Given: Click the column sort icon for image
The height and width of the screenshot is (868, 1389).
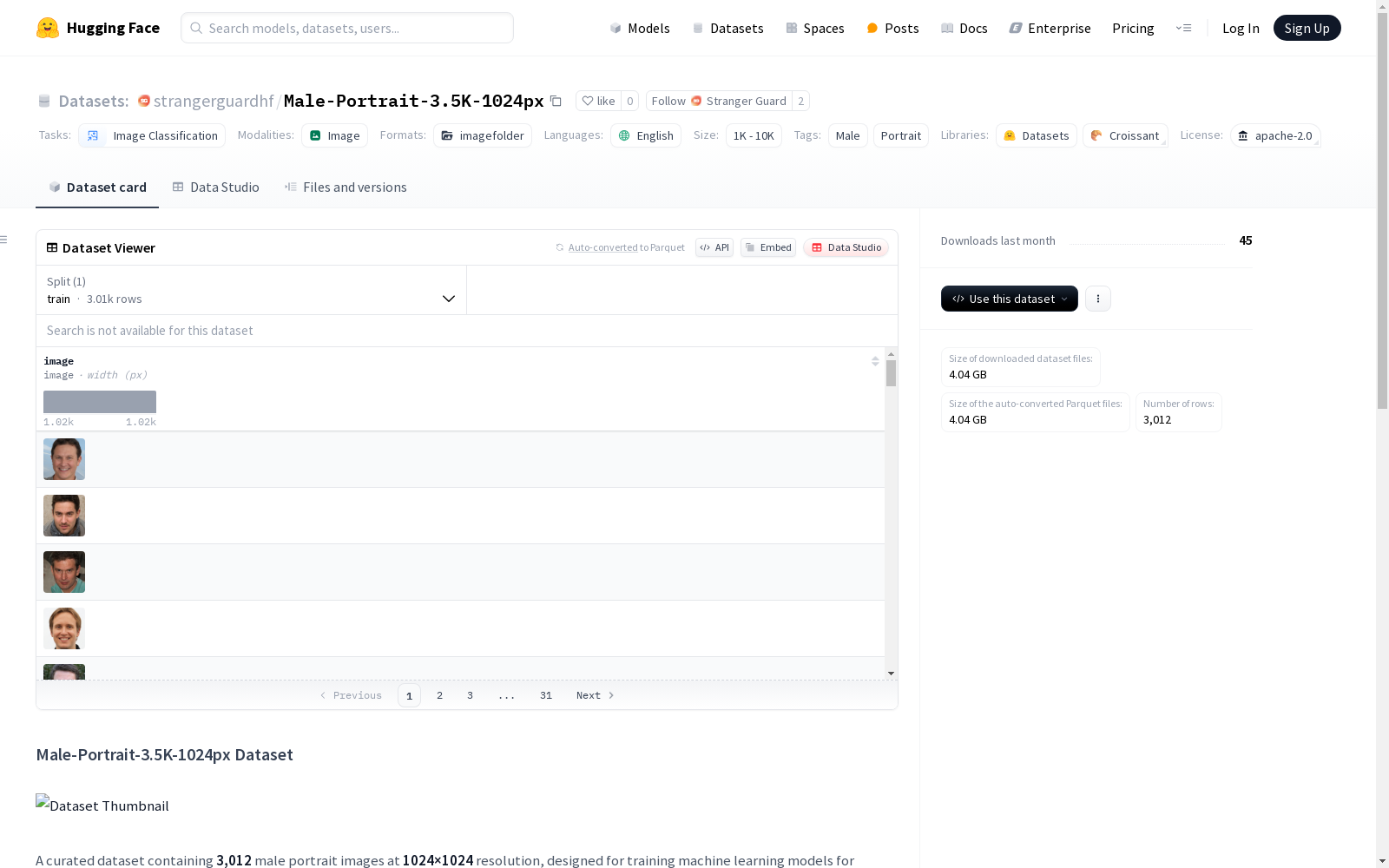Looking at the screenshot, I should click(875, 361).
